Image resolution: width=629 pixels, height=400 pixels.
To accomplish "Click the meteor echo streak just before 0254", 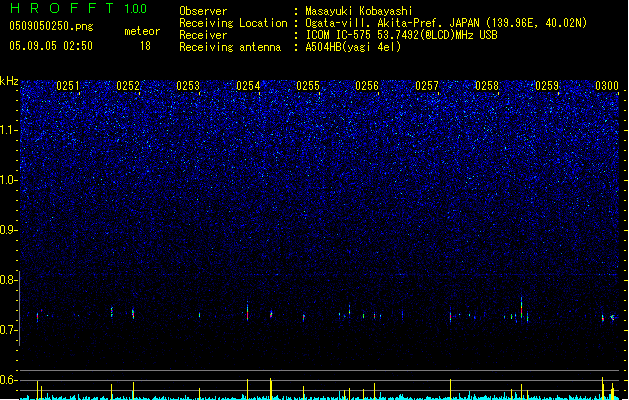I will click(x=248, y=311).
